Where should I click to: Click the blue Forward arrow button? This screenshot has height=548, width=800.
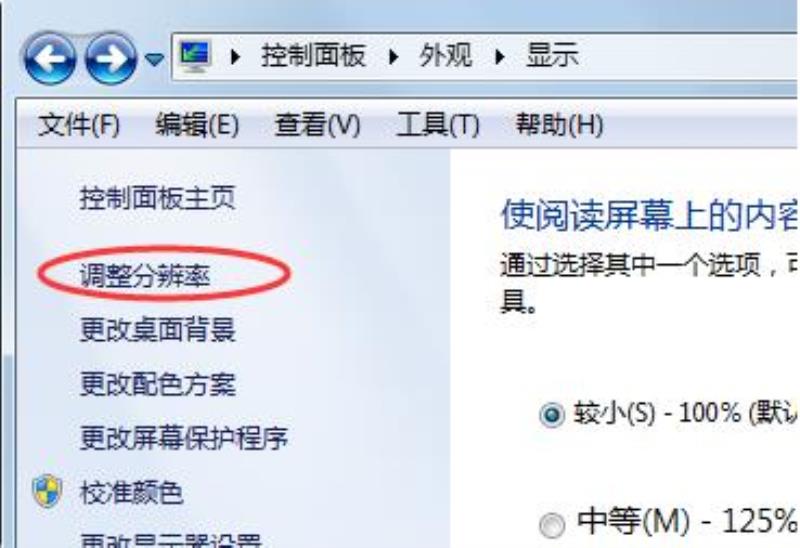pos(111,59)
